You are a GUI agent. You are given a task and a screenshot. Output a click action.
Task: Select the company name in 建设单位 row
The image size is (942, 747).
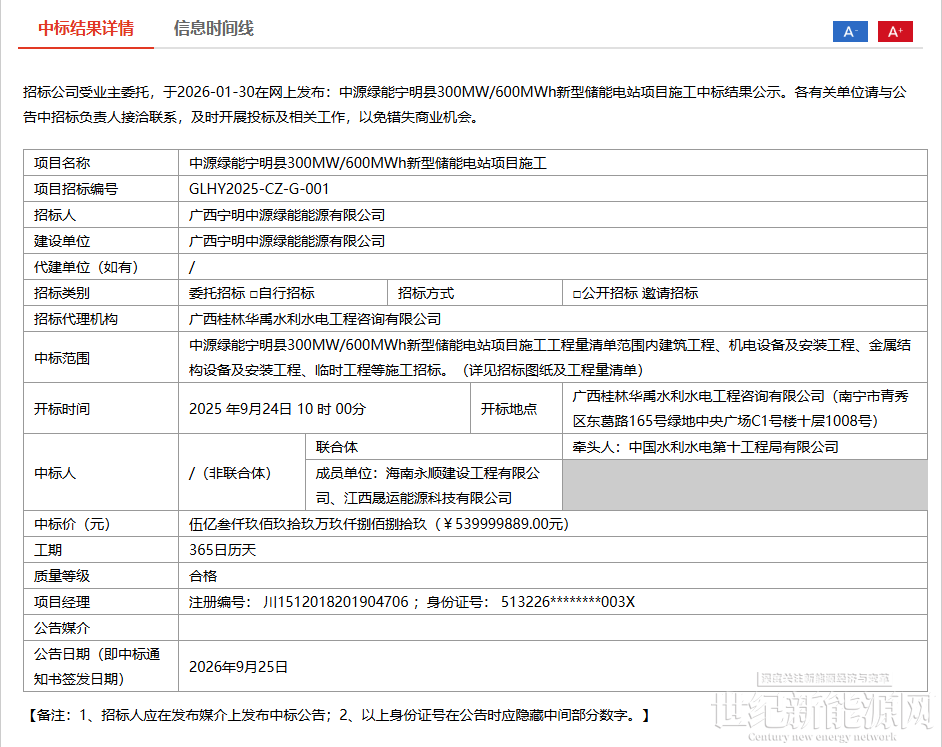tap(287, 241)
